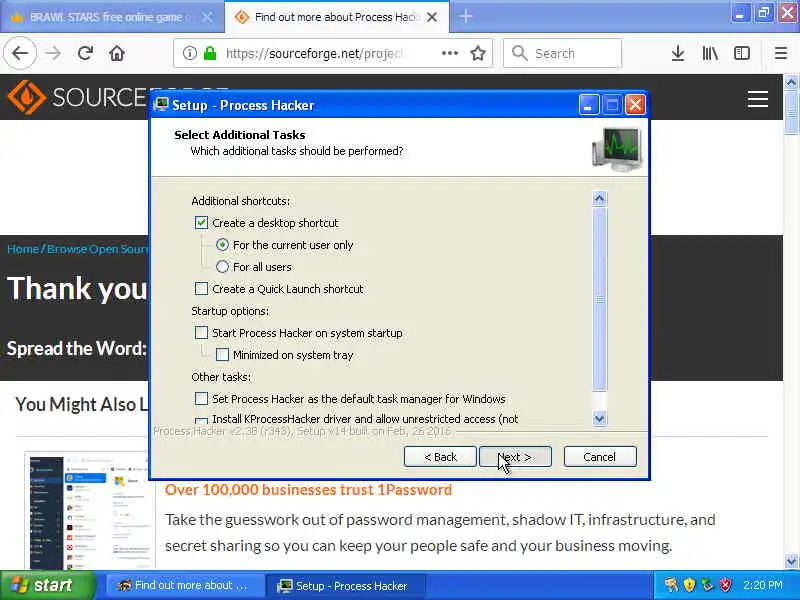Go back in Firefox history

(20, 53)
